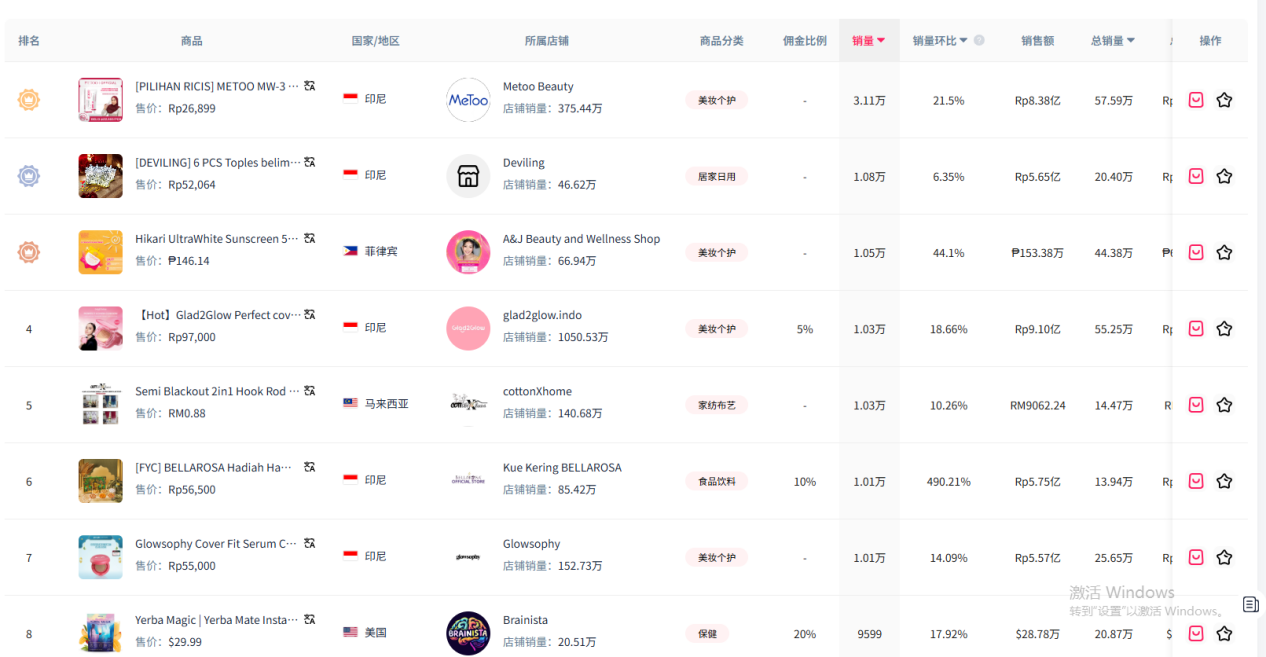This screenshot has width=1266, height=657.
Task: Click the pink action icon in Metoo Beauty row
Action: point(1196,100)
